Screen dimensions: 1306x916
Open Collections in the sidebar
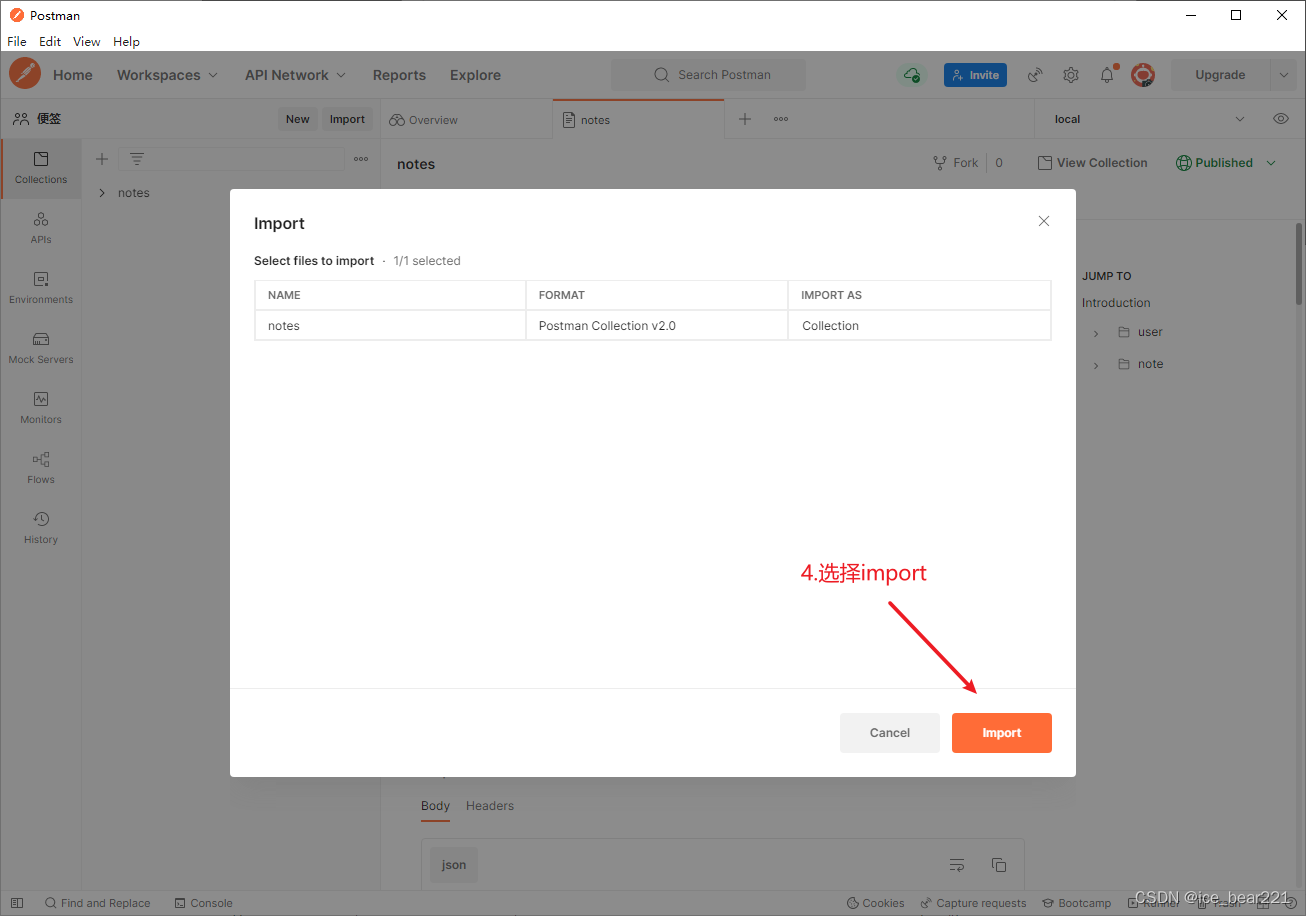coord(41,168)
